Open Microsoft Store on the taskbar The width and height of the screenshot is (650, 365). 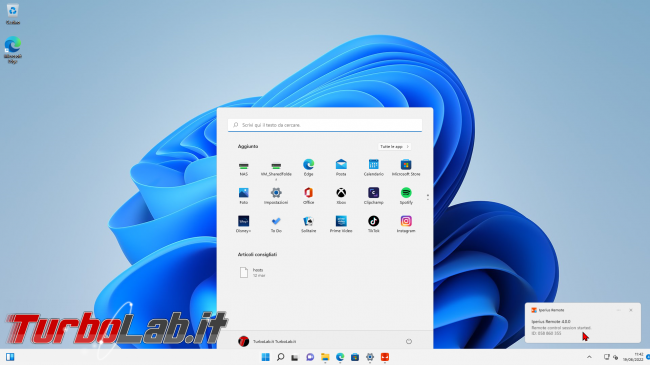[x=355, y=357]
